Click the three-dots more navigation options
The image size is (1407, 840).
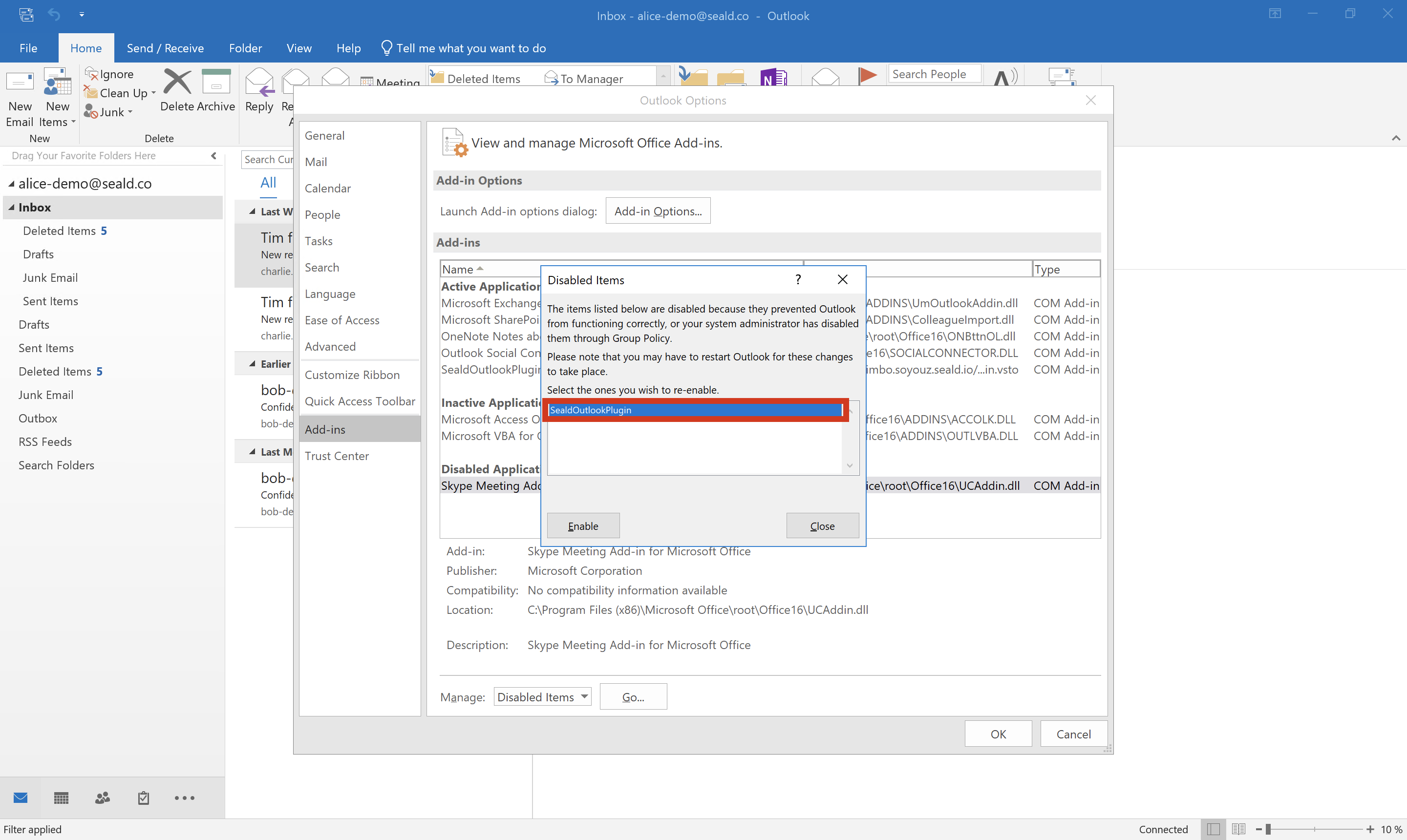point(185,798)
